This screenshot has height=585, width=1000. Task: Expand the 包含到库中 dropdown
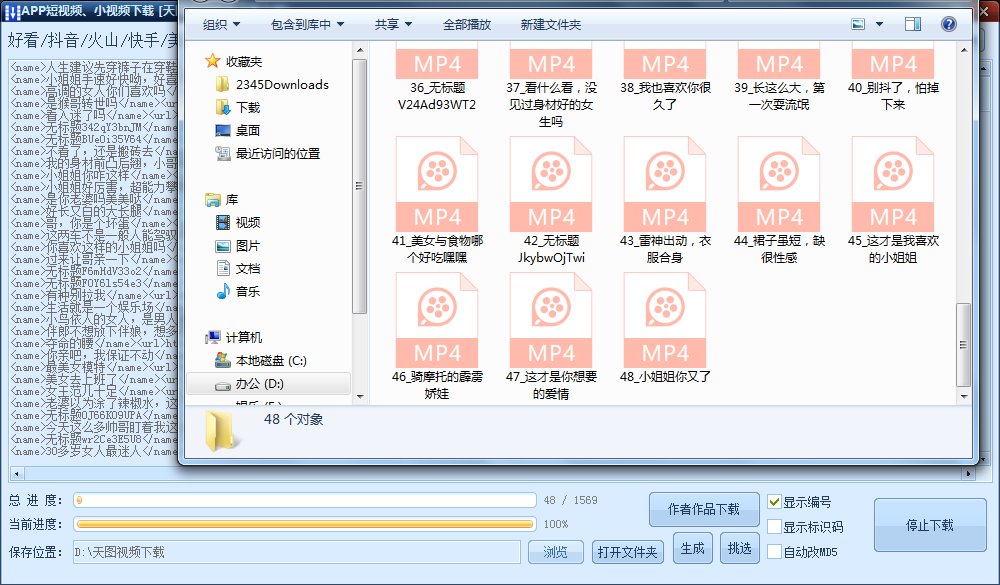(x=307, y=24)
